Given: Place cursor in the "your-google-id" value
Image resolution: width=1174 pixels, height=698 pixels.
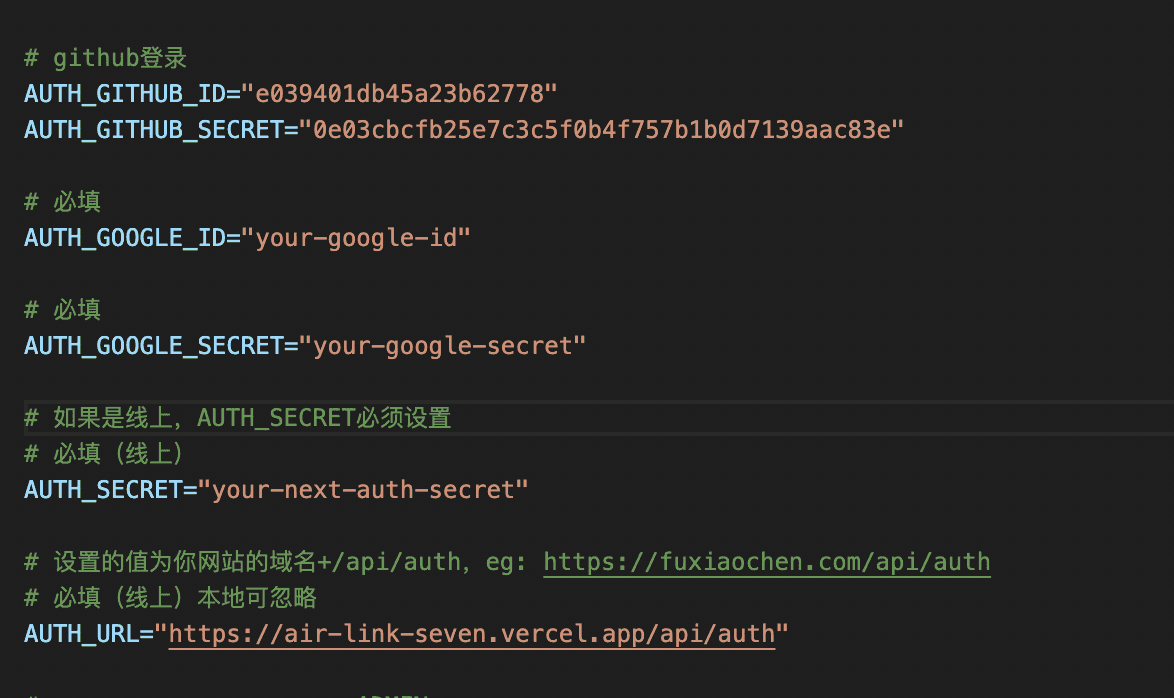Looking at the screenshot, I should [363, 238].
